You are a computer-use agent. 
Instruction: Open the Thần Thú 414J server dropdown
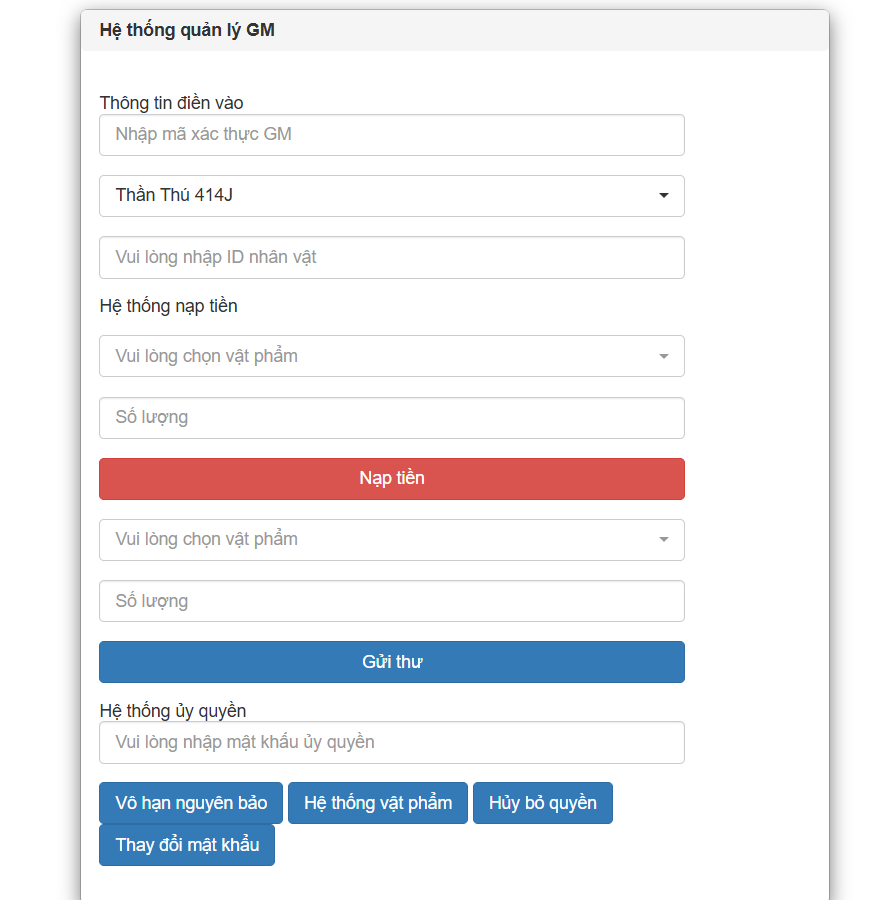click(x=391, y=196)
